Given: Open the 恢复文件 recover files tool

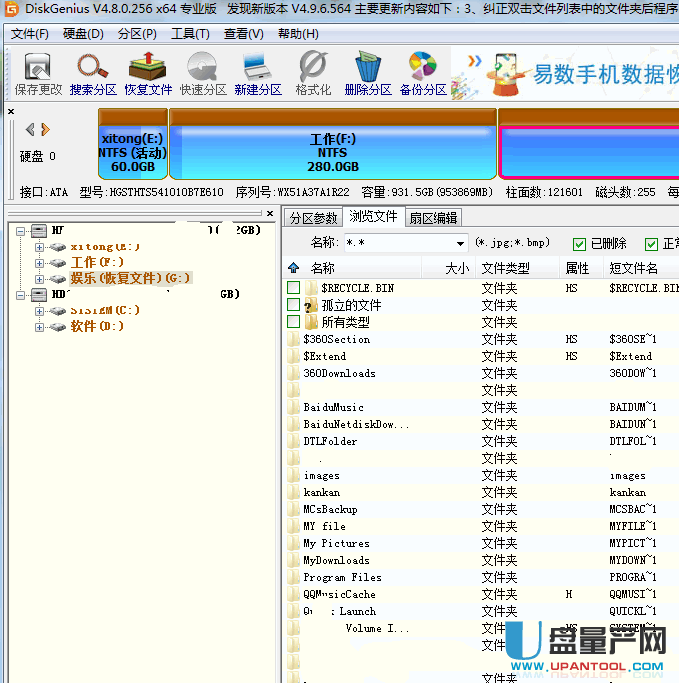Looking at the screenshot, I should [148, 74].
